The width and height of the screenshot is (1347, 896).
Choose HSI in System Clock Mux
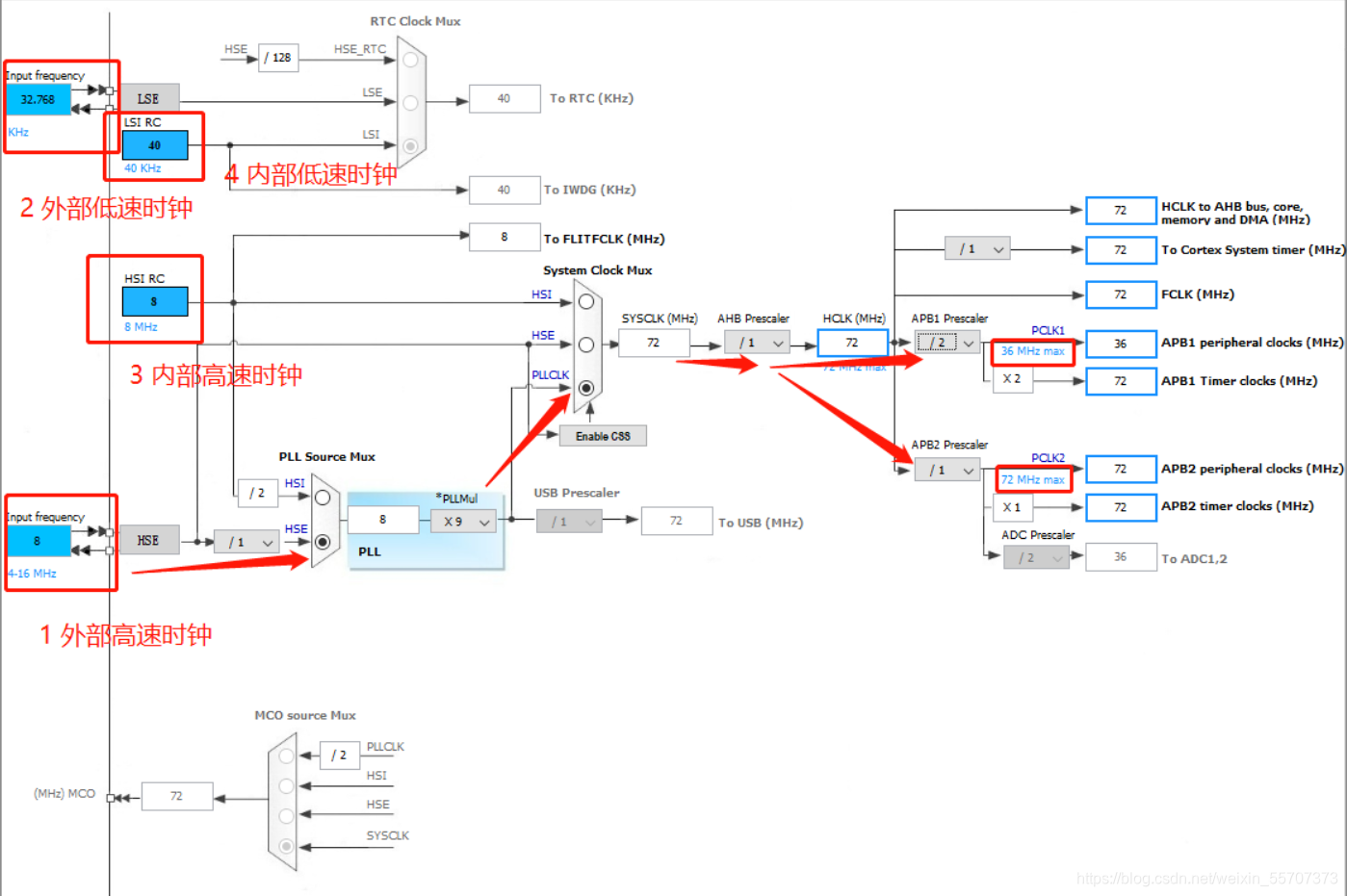tap(586, 301)
